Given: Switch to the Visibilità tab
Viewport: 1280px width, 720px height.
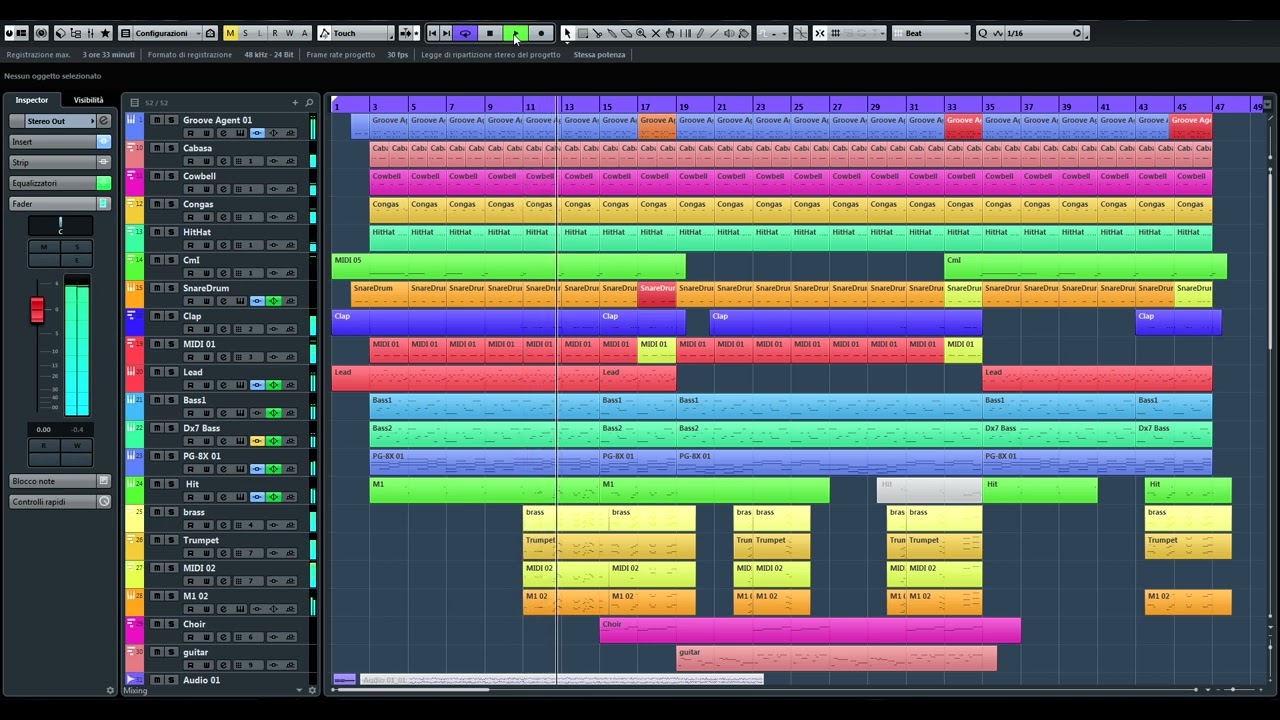Looking at the screenshot, I should pyautogui.click(x=88, y=100).
